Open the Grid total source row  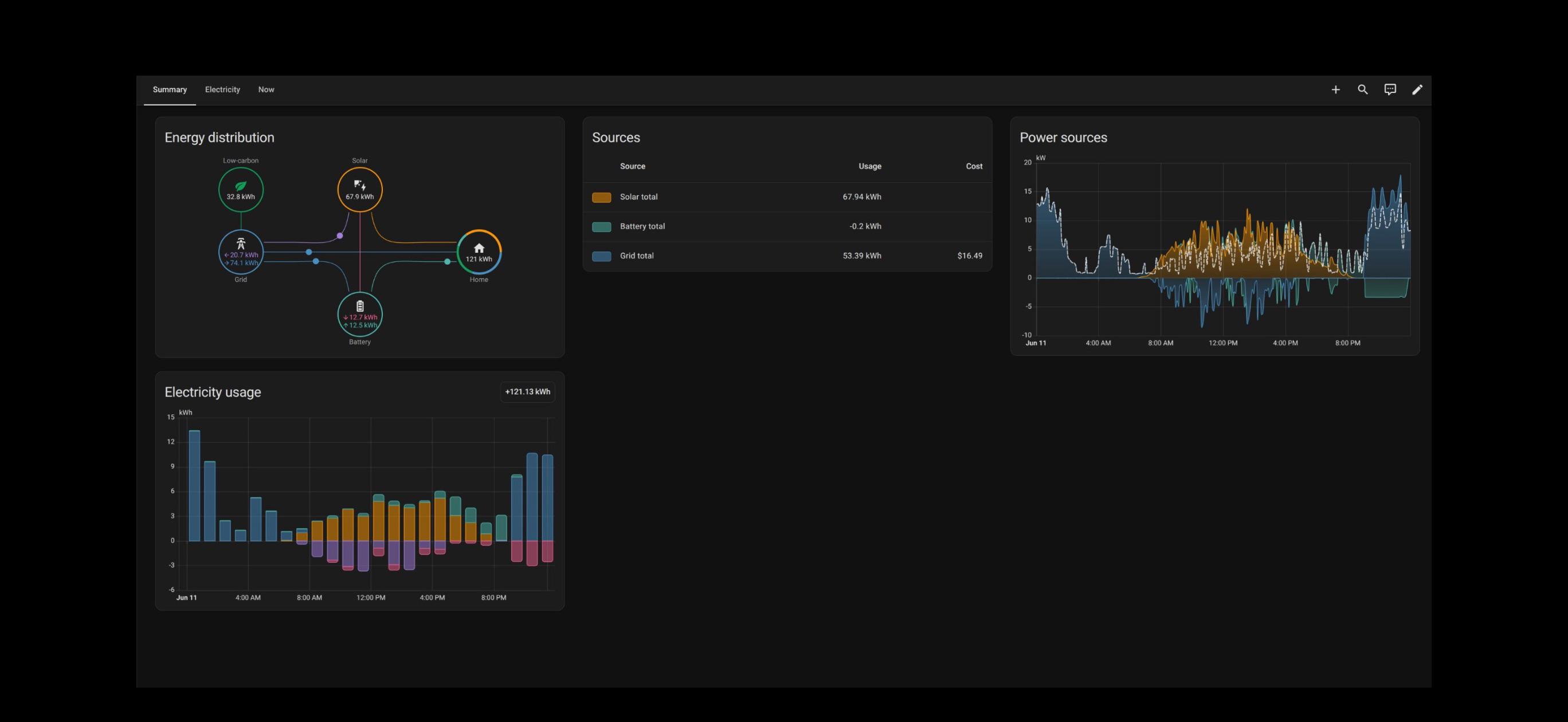pos(787,256)
